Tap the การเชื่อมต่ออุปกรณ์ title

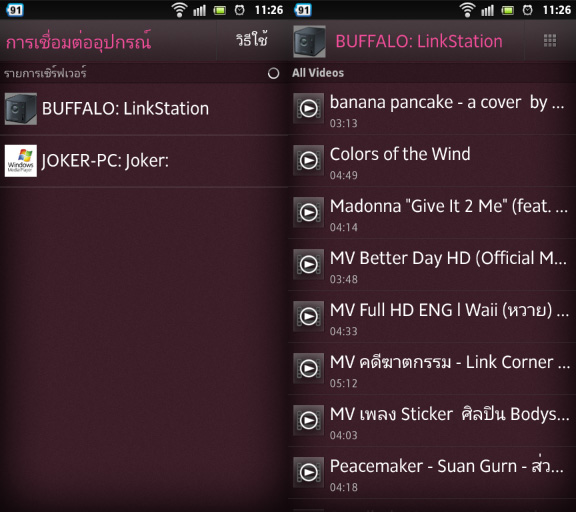78,41
